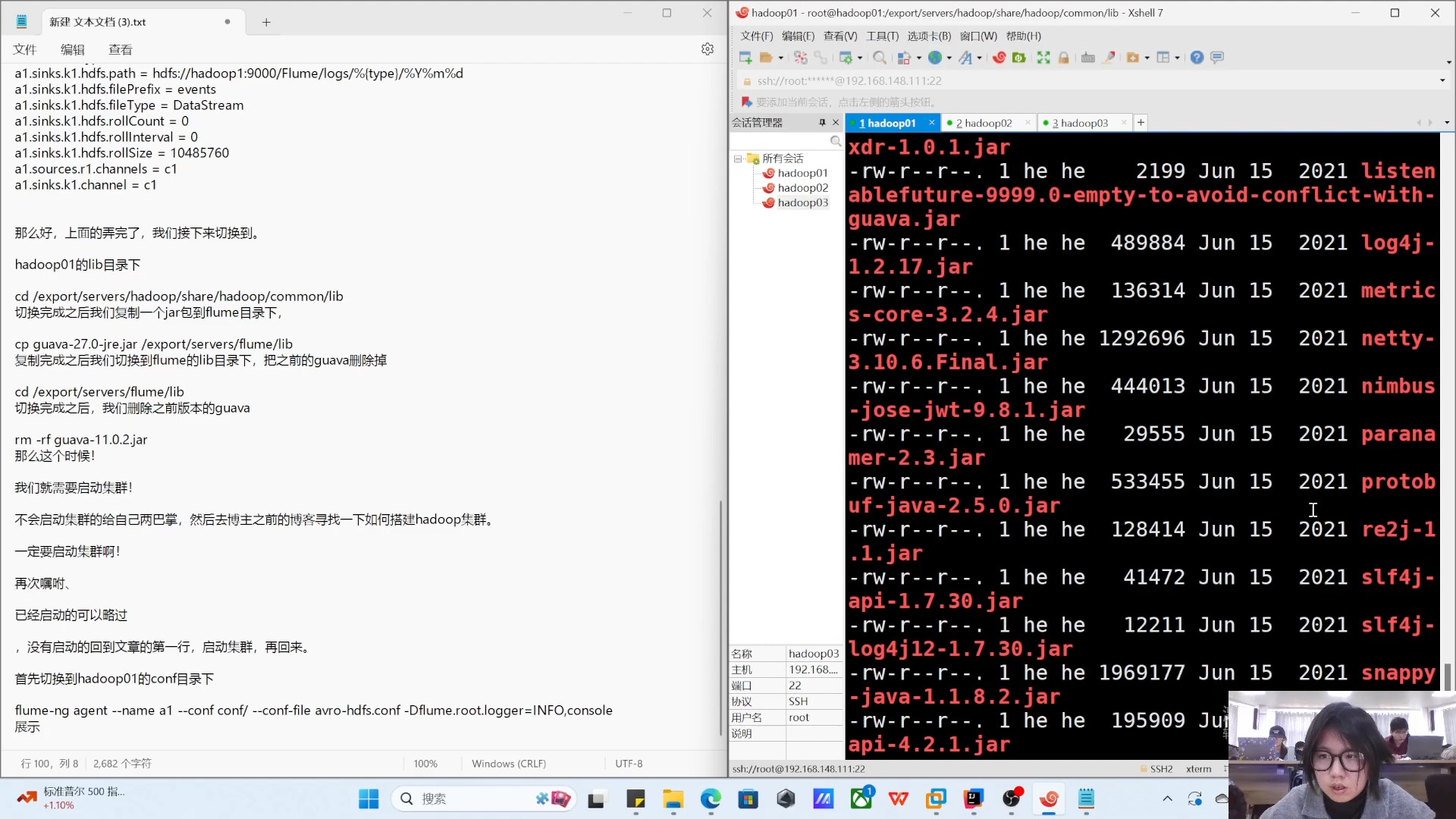
Task: Close the session manager panel
Action: point(836,122)
